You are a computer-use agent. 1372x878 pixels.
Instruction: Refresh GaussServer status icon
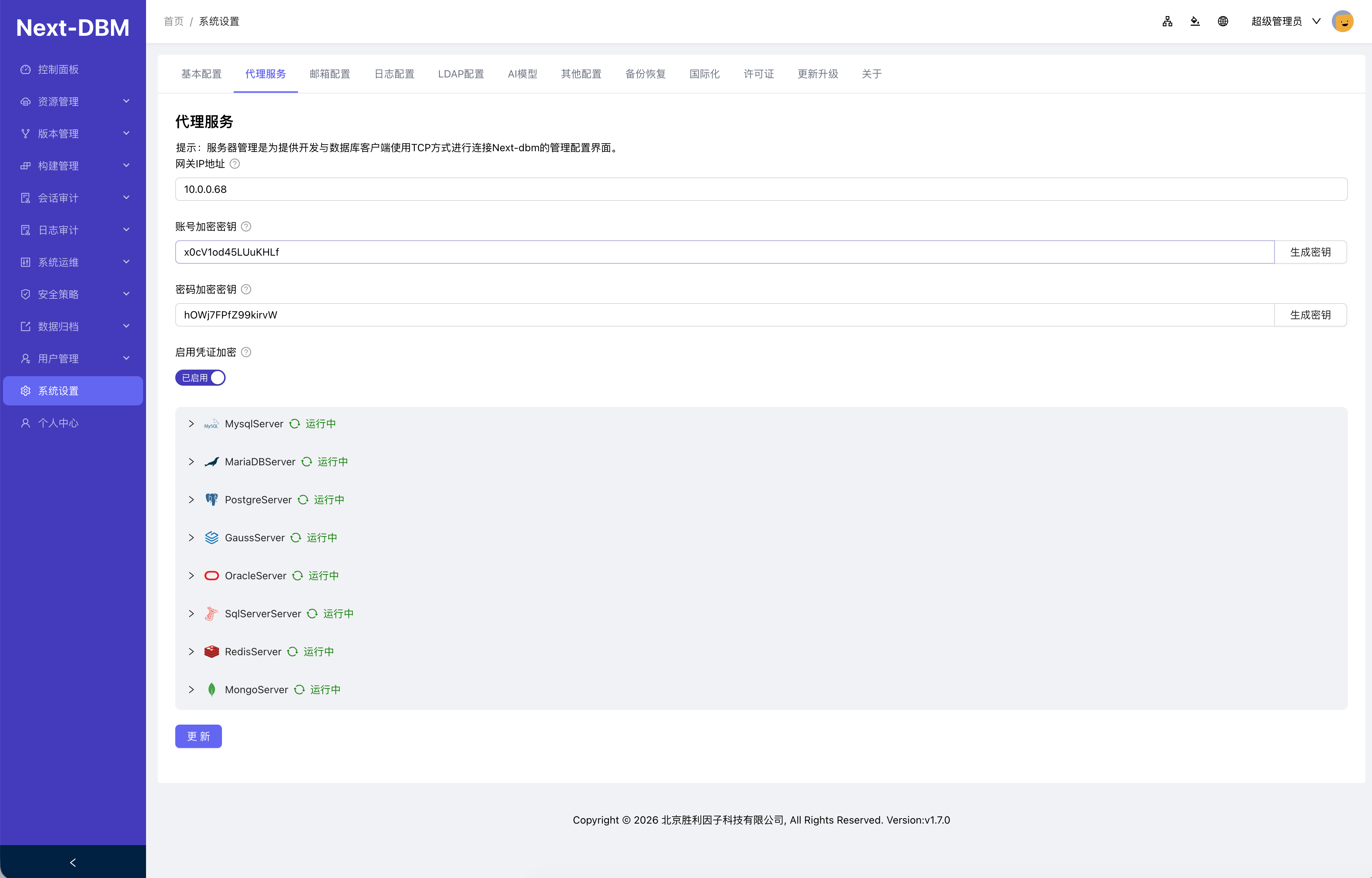(296, 538)
